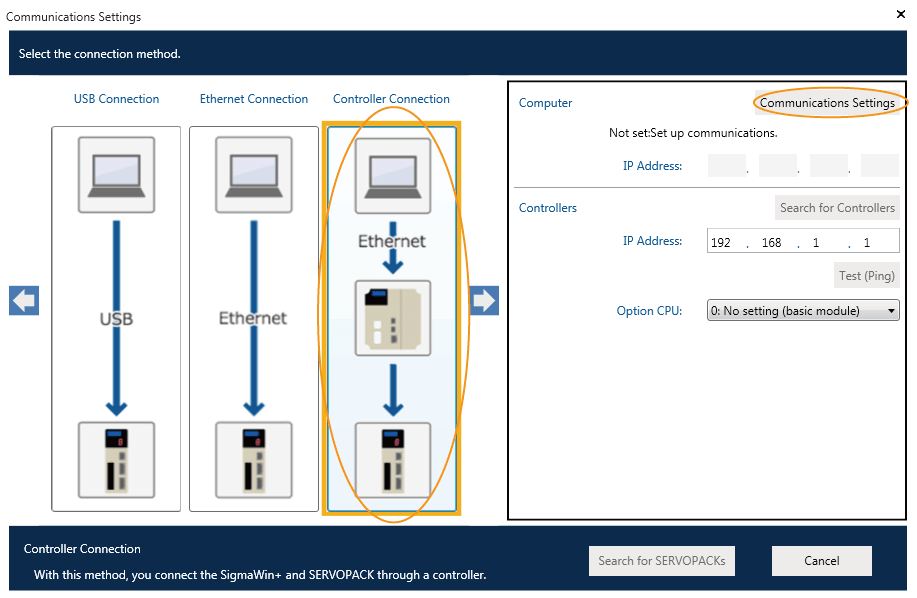Click the SERVOPACK icon under Ethernet Connection
This screenshot has width=917, height=598.
point(254,459)
